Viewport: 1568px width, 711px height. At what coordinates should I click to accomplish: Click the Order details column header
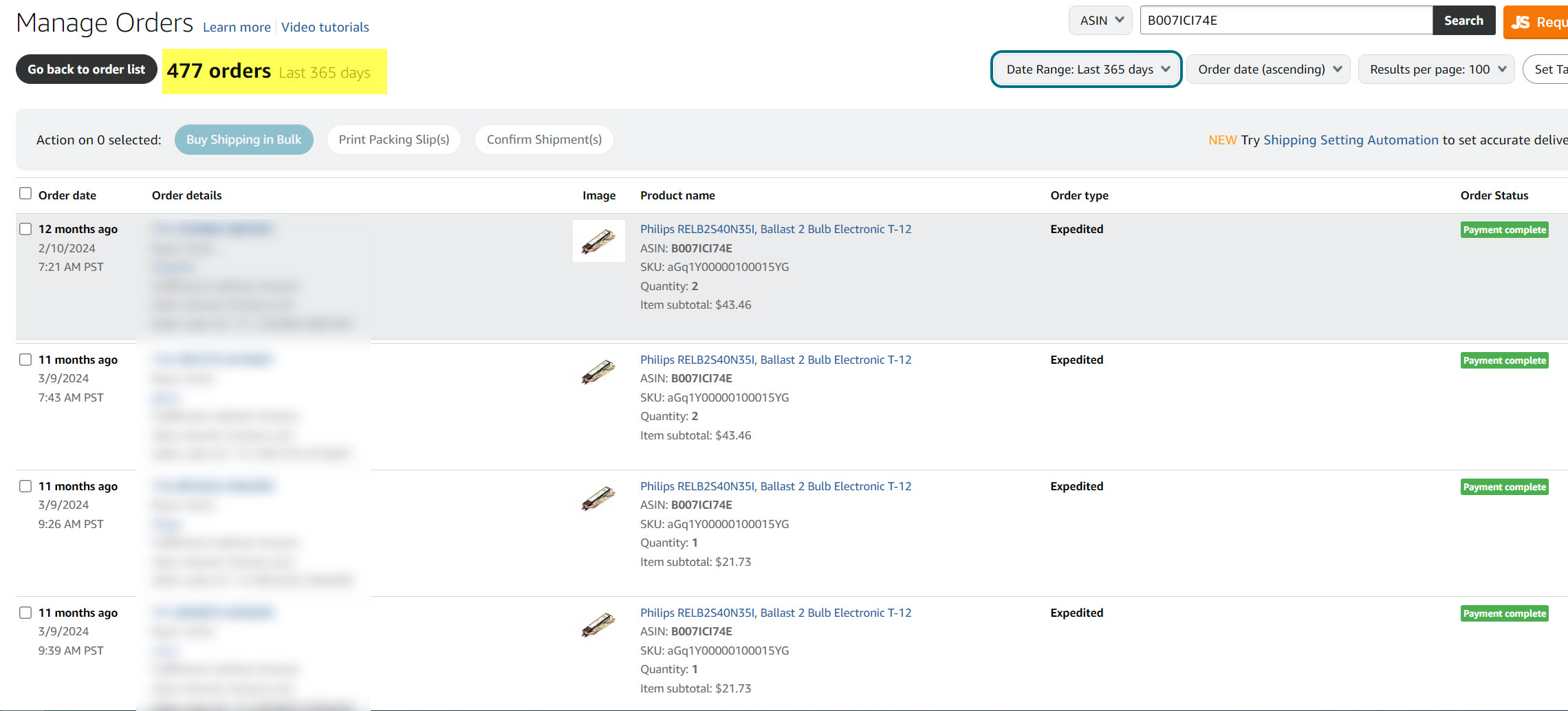(187, 195)
